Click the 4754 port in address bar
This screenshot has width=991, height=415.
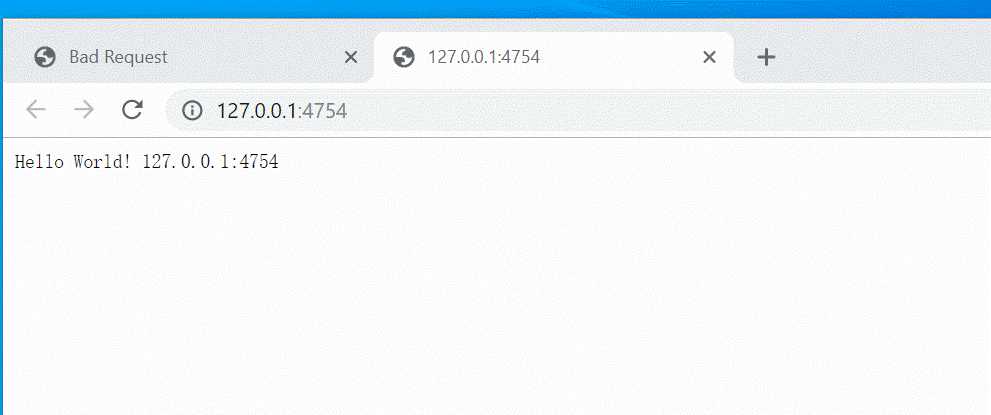point(325,111)
